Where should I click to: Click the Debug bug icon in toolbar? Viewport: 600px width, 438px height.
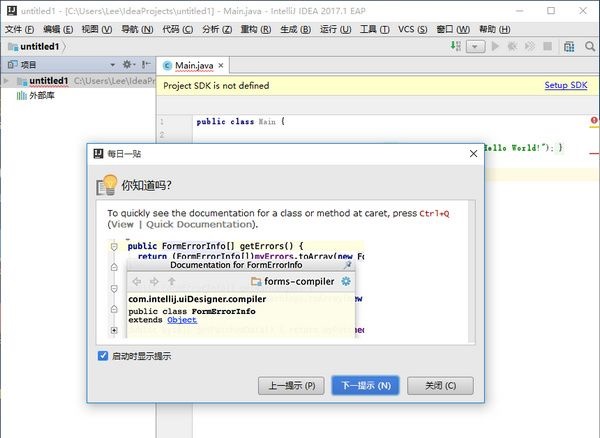pos(512,46)
